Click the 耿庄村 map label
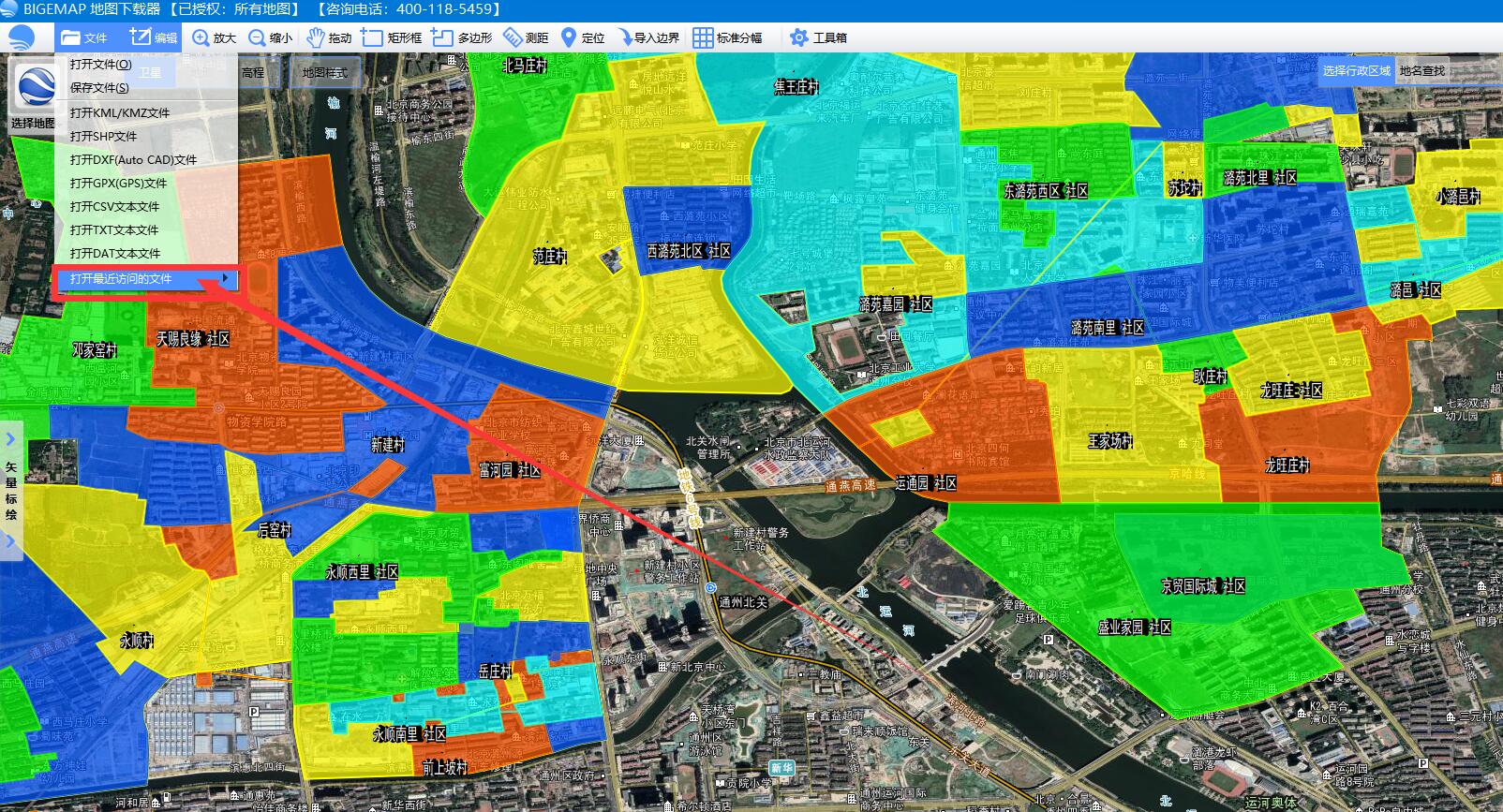 point(1210,376)
